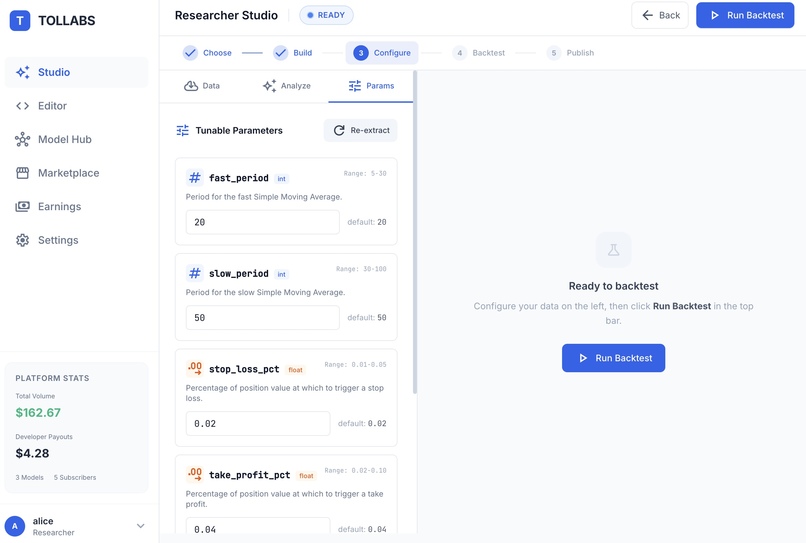Click the Total Volume value $162.67
Image resolution: width=806 pixels, height=543 pixels.
38,412
